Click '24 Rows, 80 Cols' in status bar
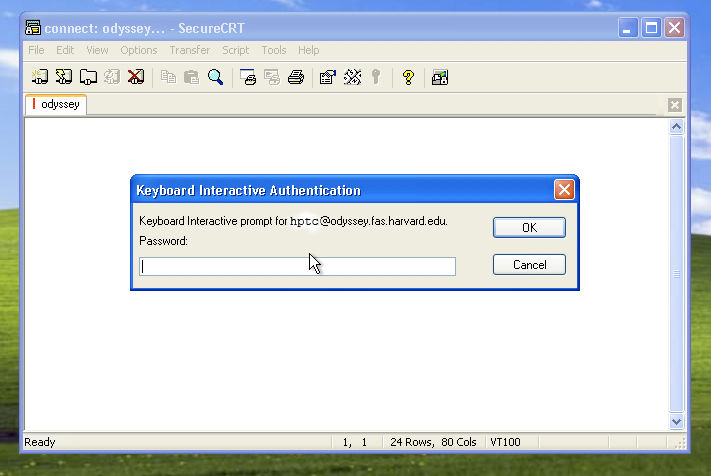 (x=433, y=442)
